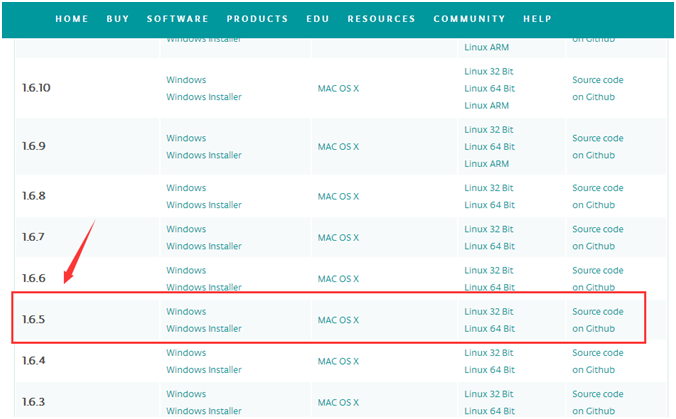Download Linux ARM for version 1.6.9
This screenshot has width=676, height=419.
(x=487, y=164)
